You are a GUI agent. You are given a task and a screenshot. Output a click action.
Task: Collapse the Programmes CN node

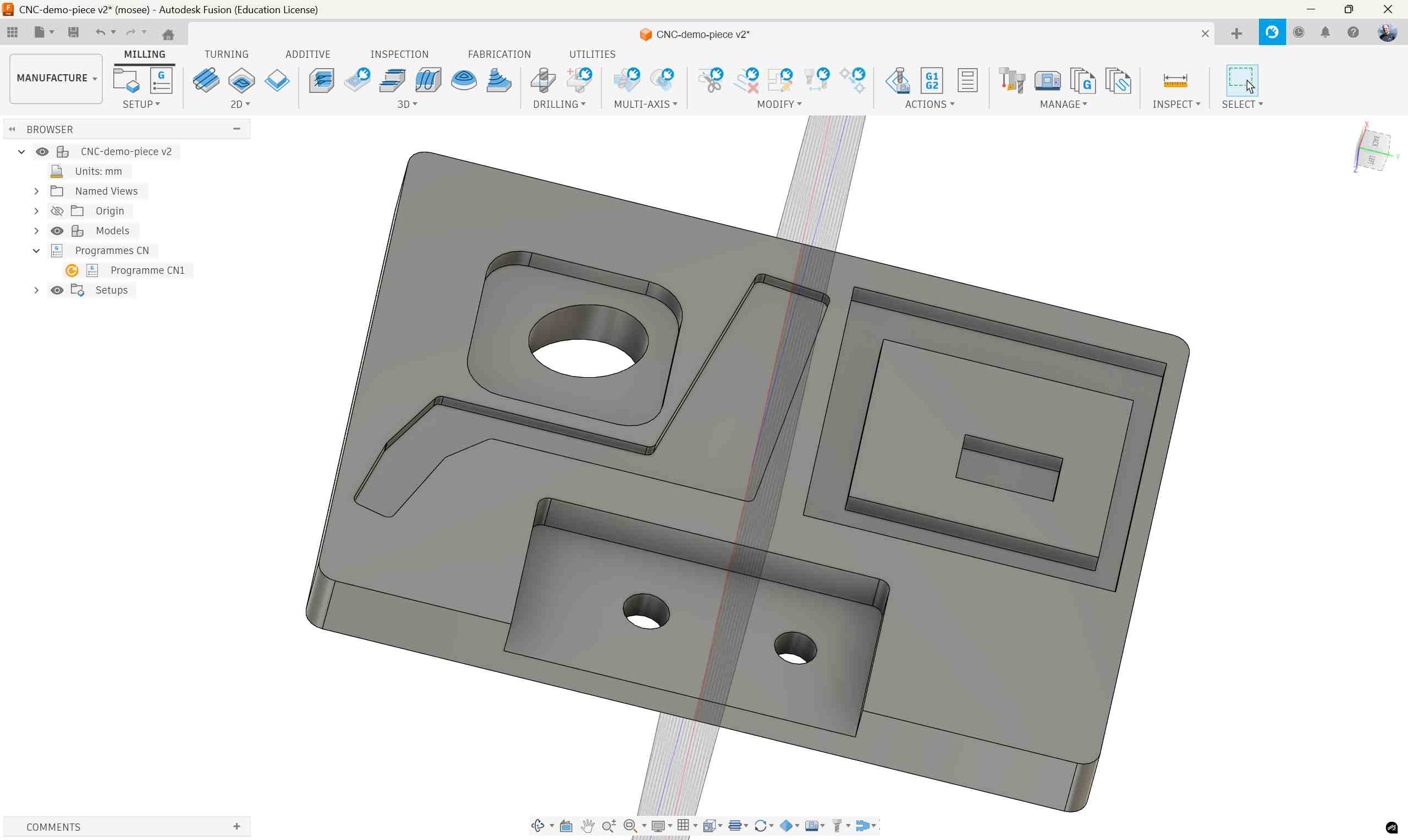(36, 250)
